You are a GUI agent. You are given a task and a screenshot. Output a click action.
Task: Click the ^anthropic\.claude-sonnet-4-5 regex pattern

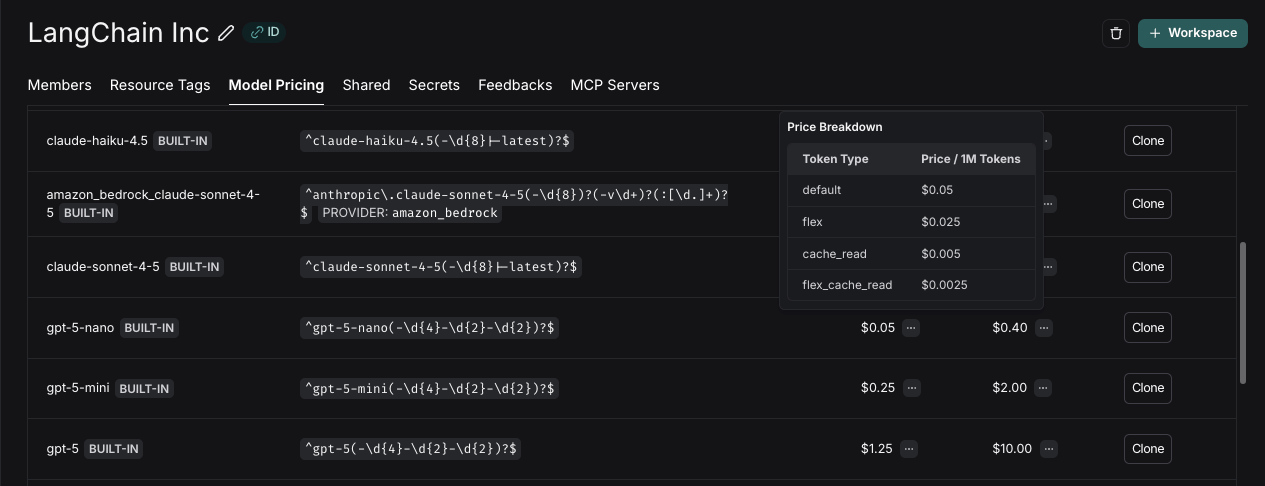point(515,204)
